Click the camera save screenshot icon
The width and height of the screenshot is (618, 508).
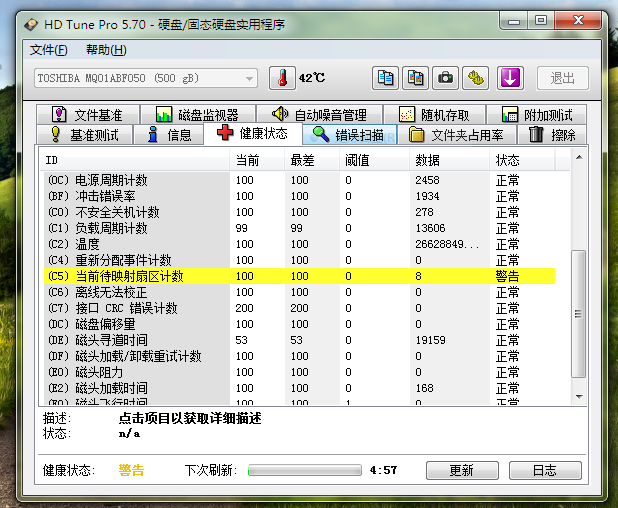[445, 78]
